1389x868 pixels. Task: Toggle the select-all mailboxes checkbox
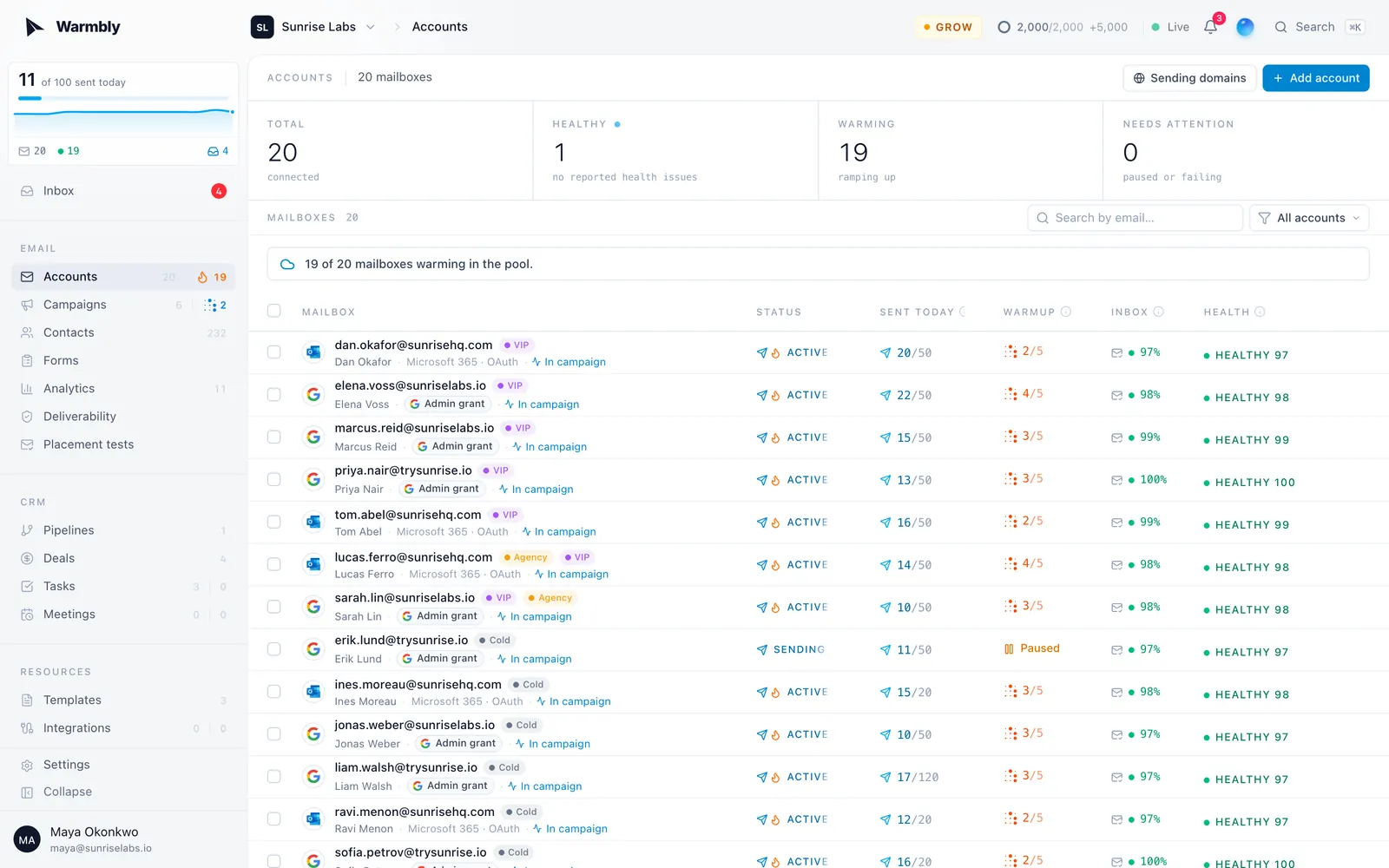click(x=274, y=311)
